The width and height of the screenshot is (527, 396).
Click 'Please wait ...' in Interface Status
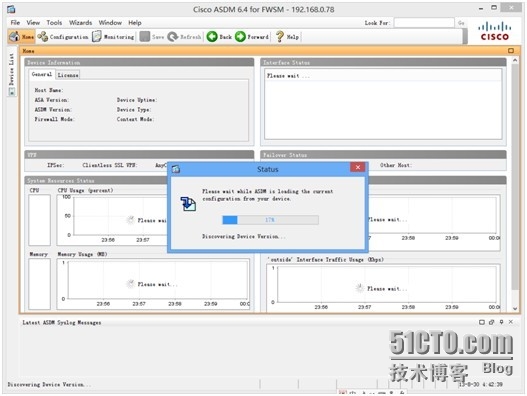[288, 76]
